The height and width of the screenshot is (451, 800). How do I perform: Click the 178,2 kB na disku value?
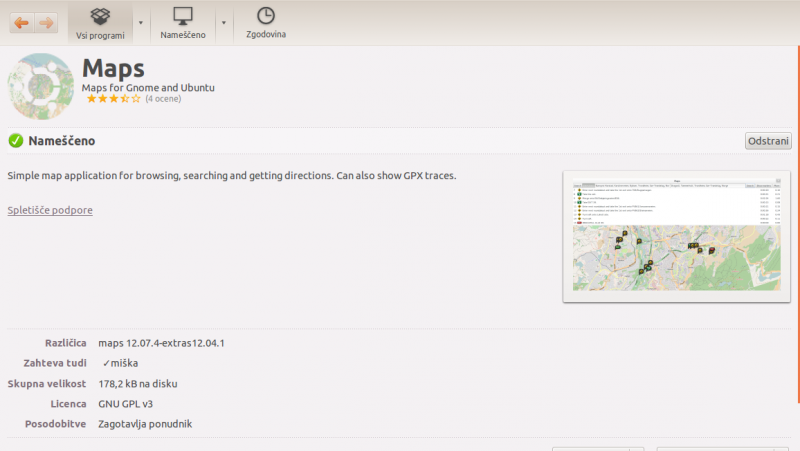138,384
